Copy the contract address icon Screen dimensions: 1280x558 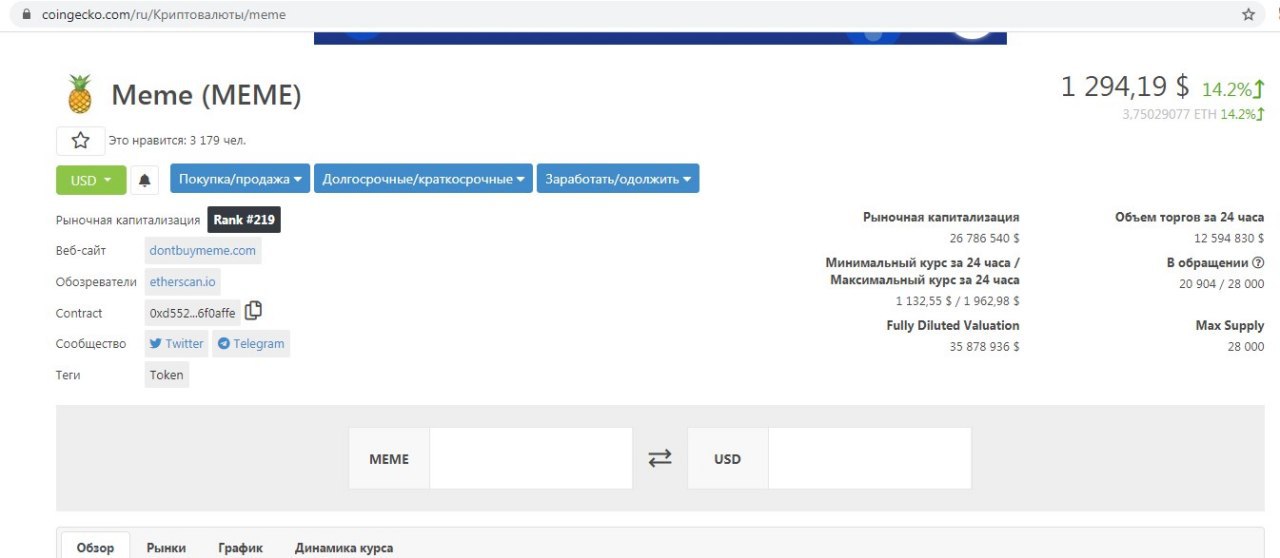pyautogui.click(x=254, y=311)
